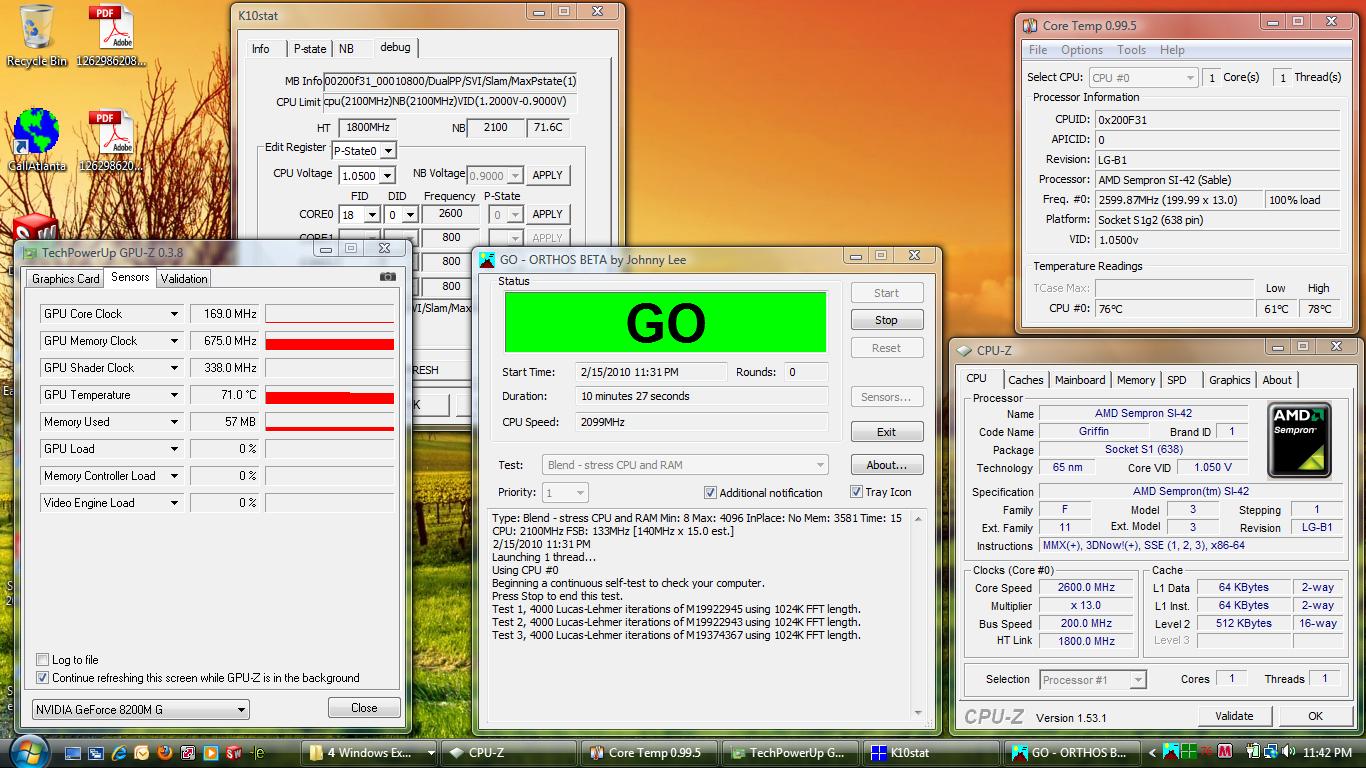
Task: Show hidden tray icons arrow
Action: click(x=1152, y=752)
